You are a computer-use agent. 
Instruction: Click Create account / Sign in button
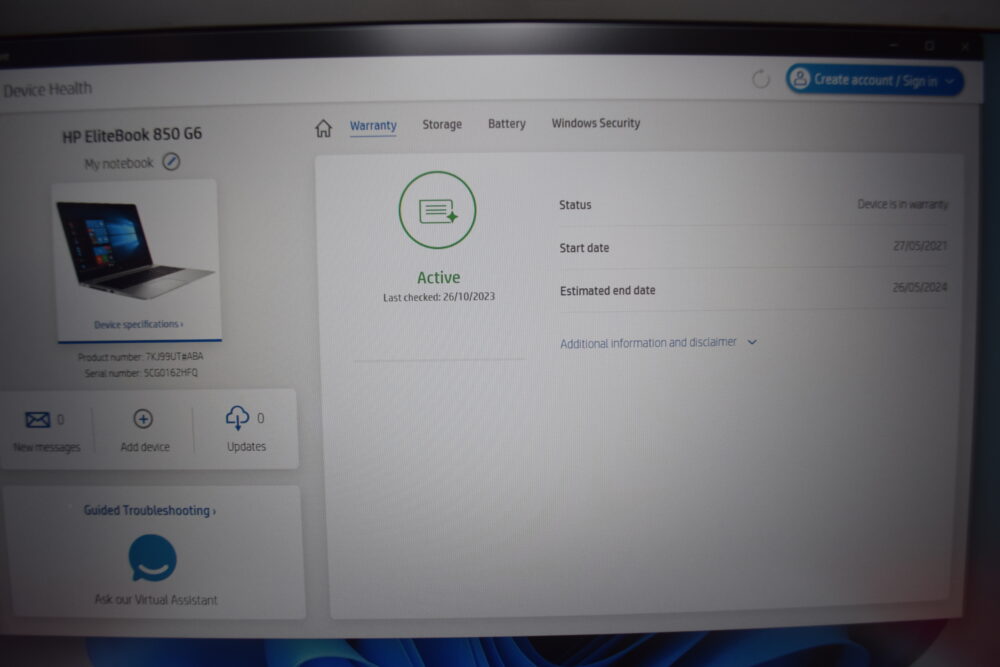pos(874,80)
